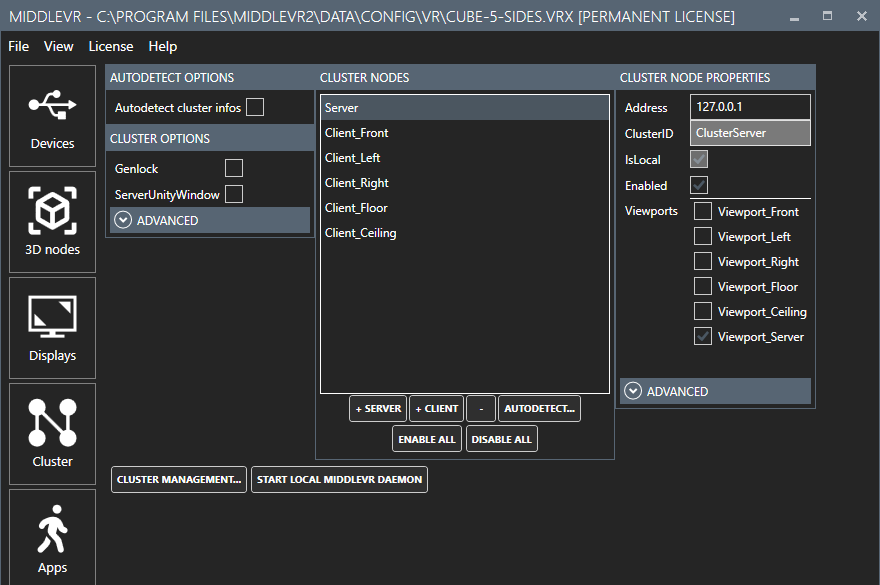Remove selected node with minus button
This screenshot has height=585, width=880.
[x=481, y=408]
